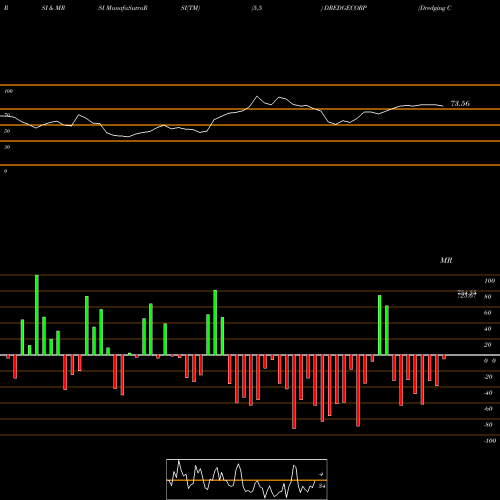Click the 'MR' panel title
The height and width of the screenshot is (500, 500).
click(x=446, y=260)
